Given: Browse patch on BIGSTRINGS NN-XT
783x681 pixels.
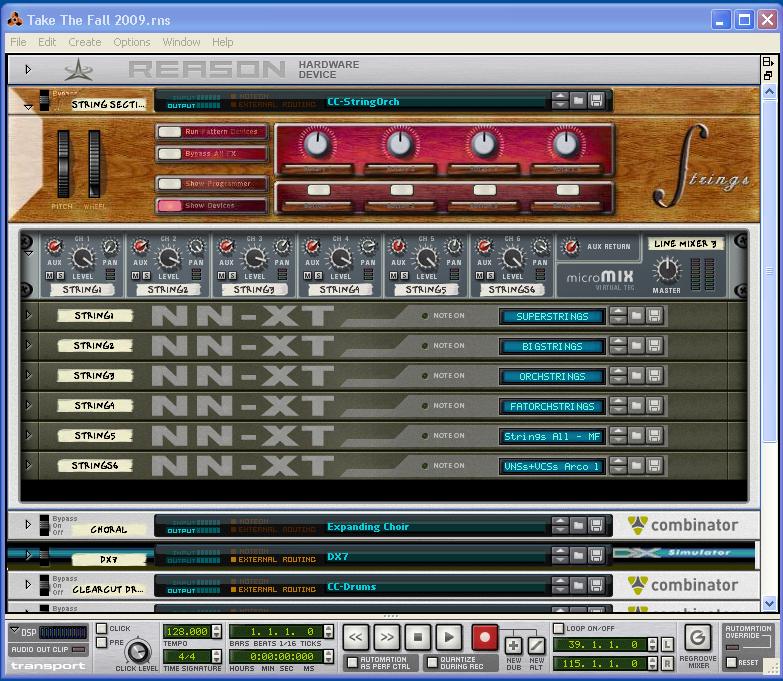Looking at the screenshot, I should [636, 345].
